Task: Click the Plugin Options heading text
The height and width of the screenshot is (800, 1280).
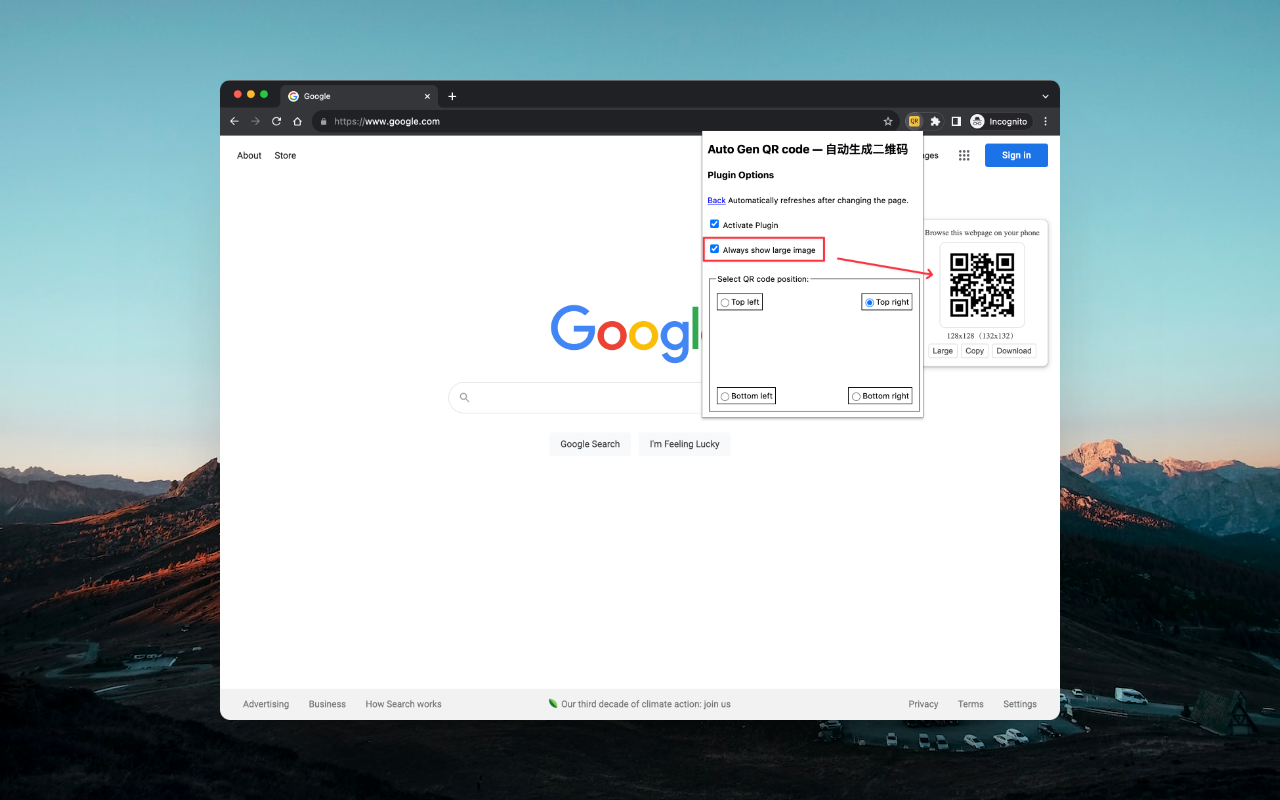Action: [741, 175]
